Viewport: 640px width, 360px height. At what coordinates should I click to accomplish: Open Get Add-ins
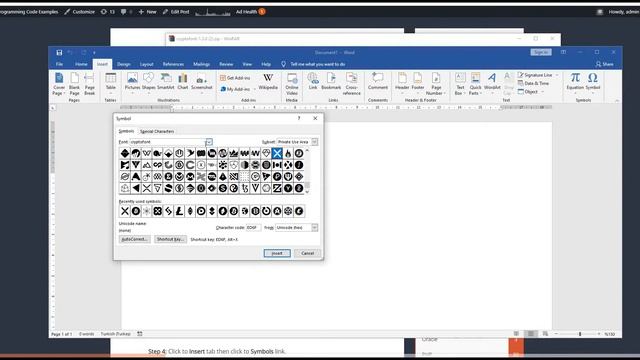(x=235, y=78)
